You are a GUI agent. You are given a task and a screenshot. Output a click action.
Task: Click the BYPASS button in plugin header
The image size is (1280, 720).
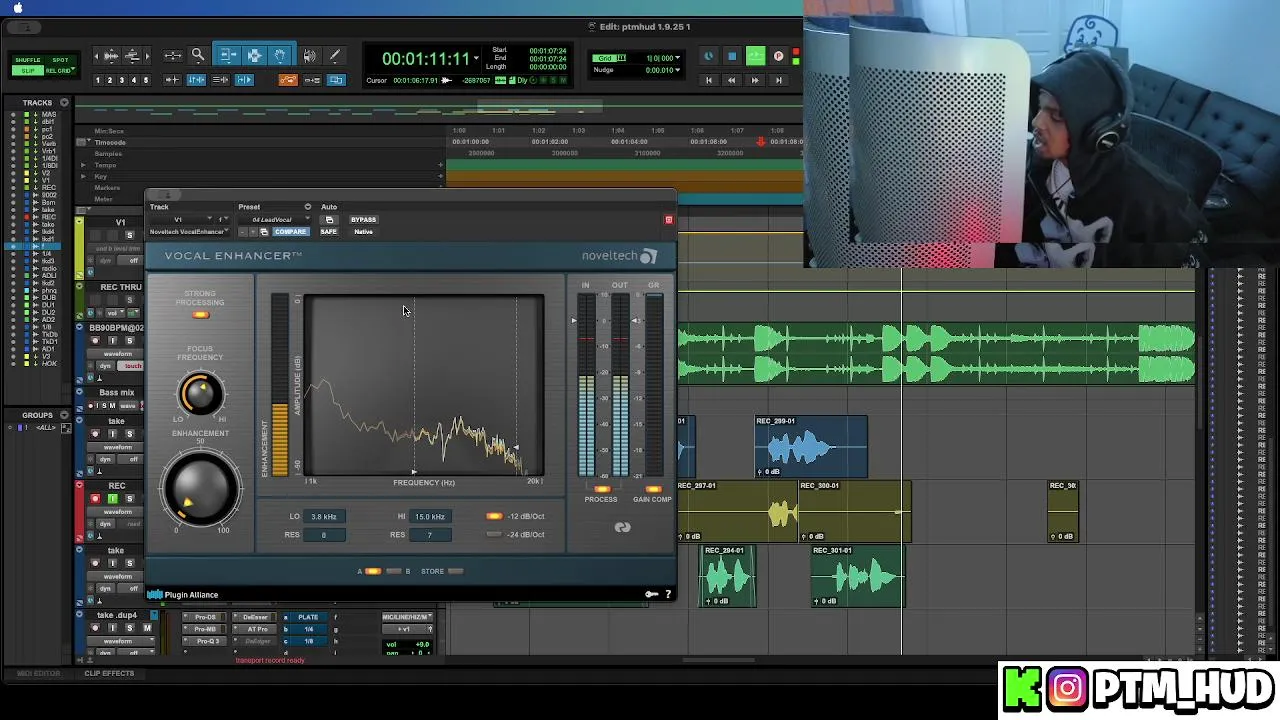click(363, 220)
